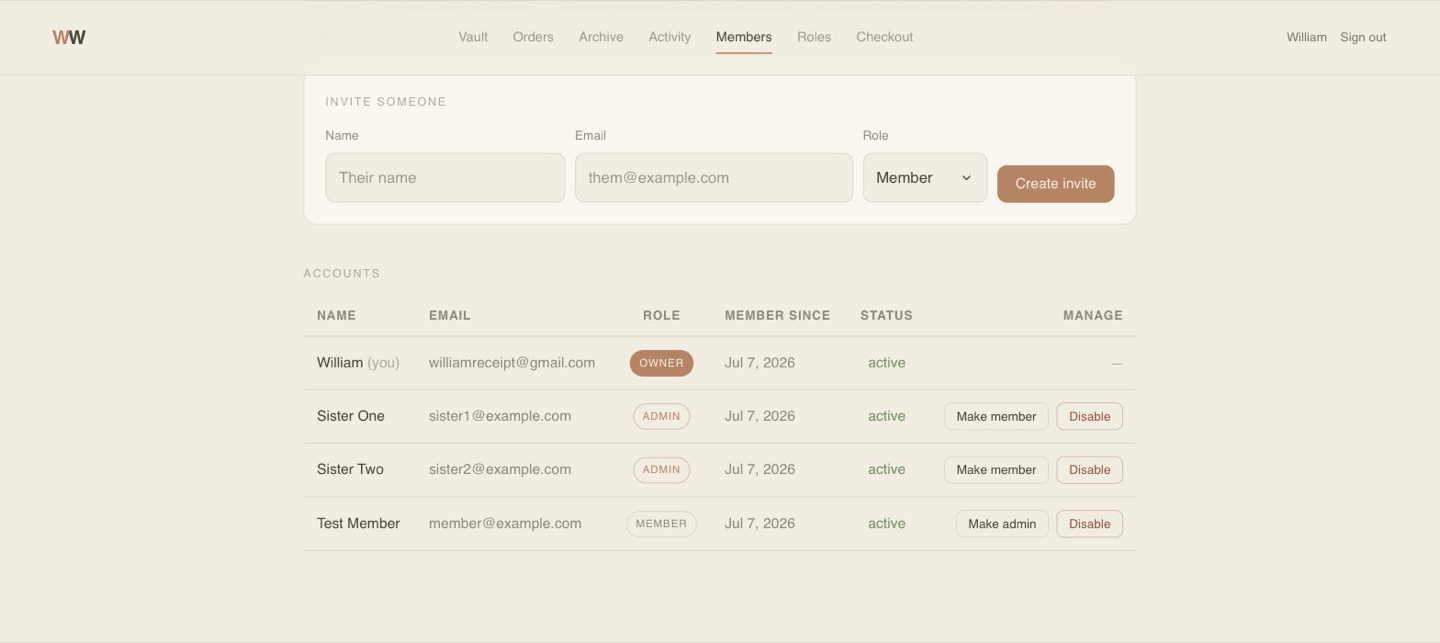Make Test Member an admin
1440x643 pixels.
(1002, 524)
